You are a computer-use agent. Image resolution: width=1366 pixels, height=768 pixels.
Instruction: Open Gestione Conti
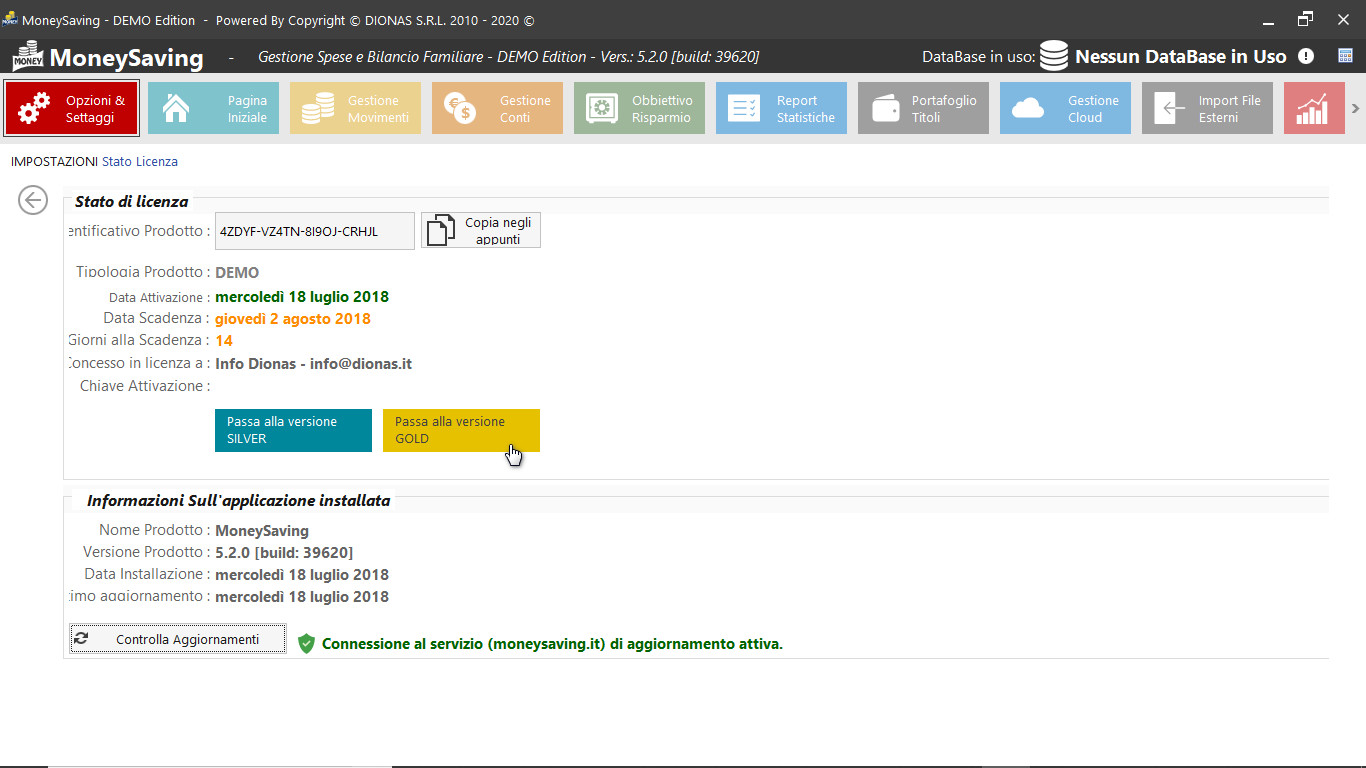point(497,108)
